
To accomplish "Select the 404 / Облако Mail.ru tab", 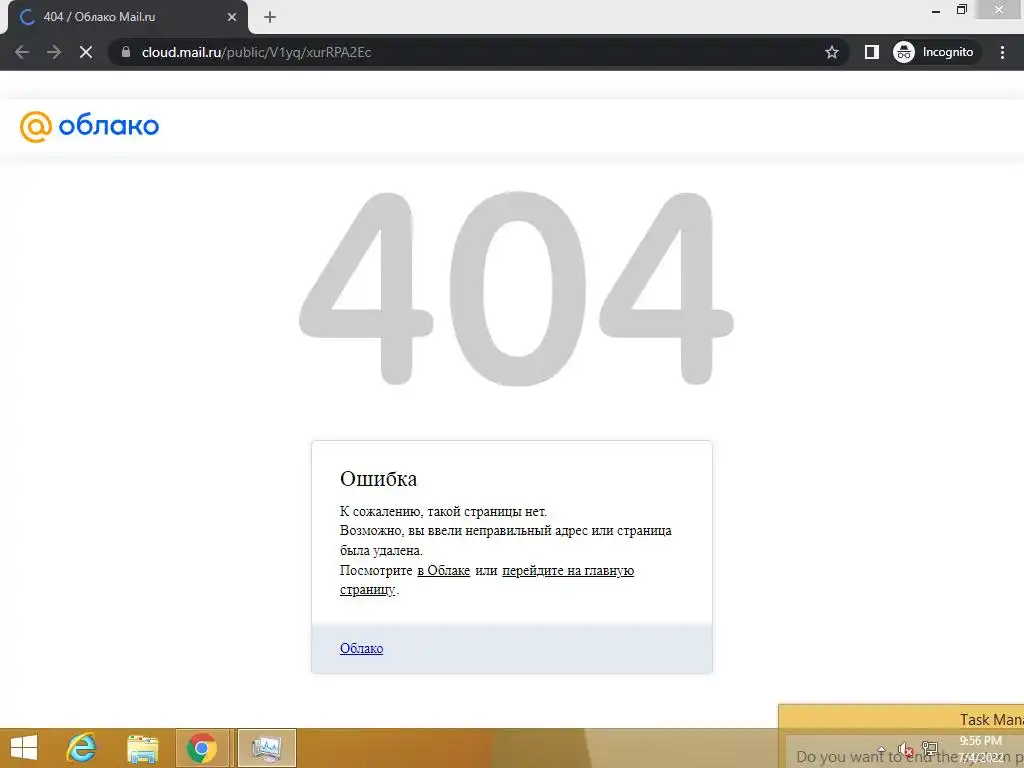I will coord(127,17).
